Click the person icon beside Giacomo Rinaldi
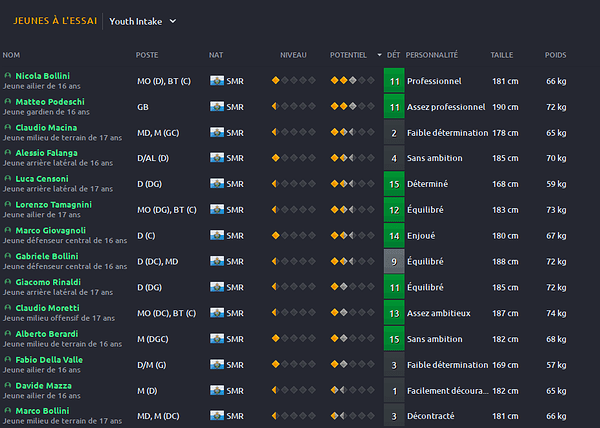 [x=7, y=282]
